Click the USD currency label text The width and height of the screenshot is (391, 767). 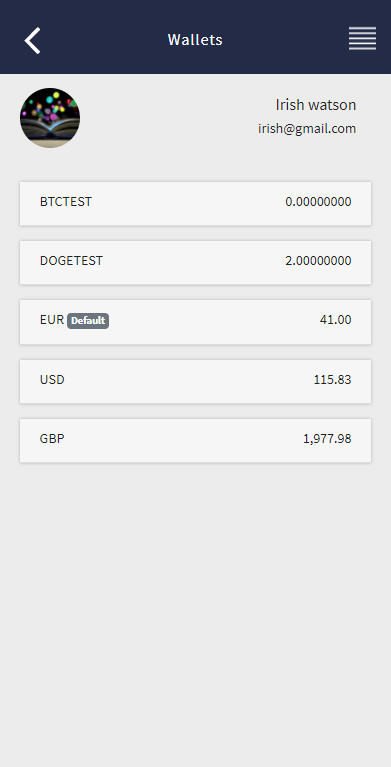[x=52, y=380]
